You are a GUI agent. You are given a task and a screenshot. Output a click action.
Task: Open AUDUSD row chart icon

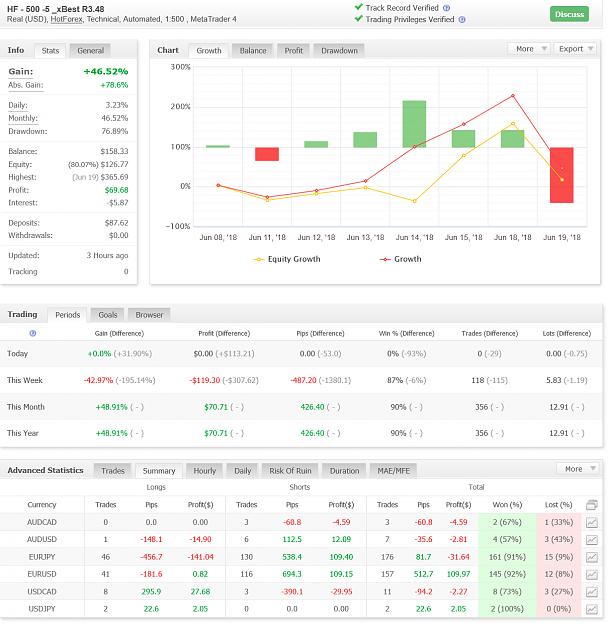point(591,540)
